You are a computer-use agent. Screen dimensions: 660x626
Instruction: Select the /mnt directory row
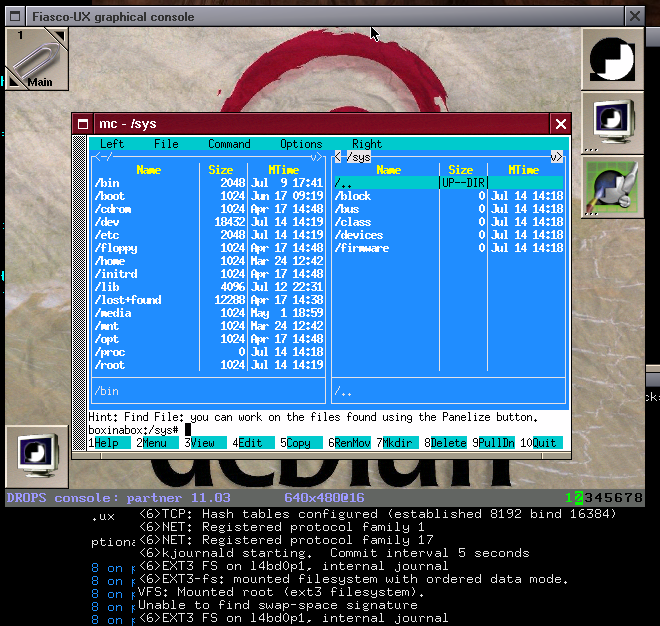(x=208, y=326)
